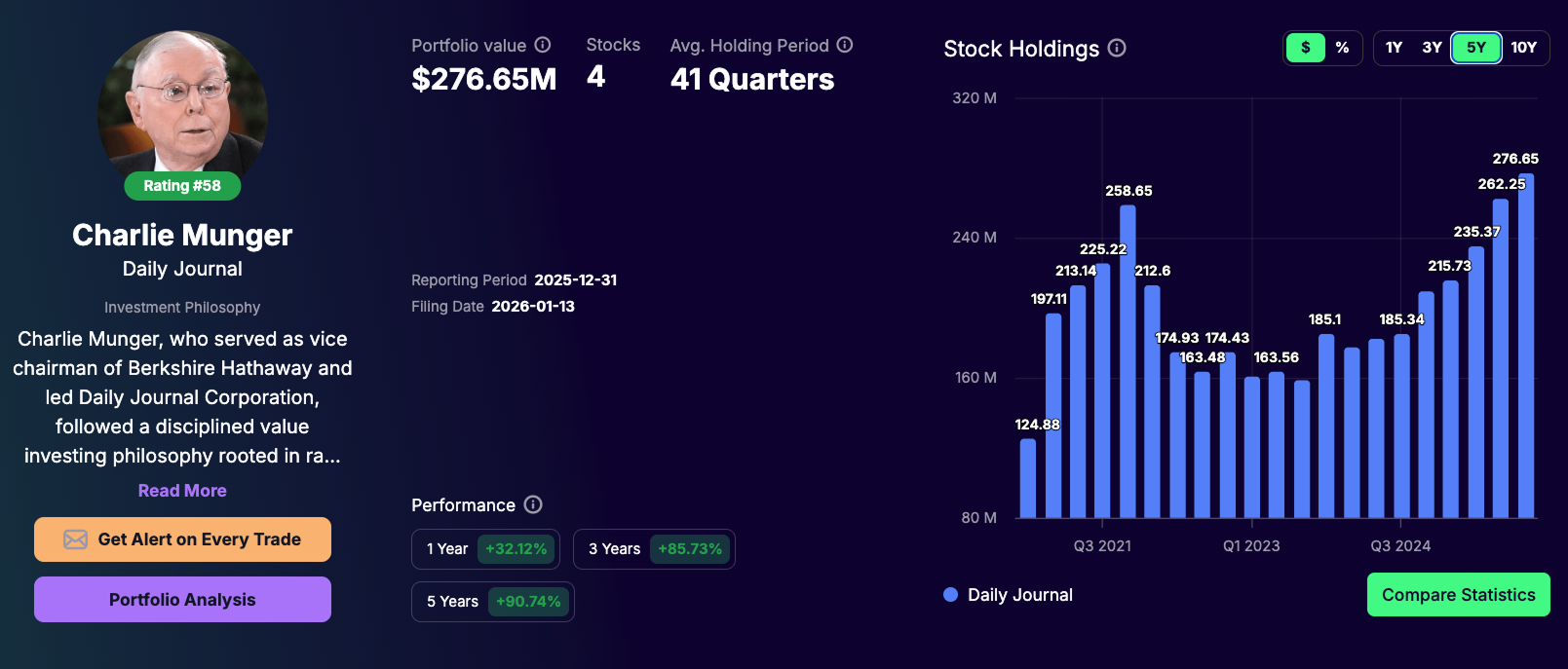Click the Q3 2021 axis label

1102,546
